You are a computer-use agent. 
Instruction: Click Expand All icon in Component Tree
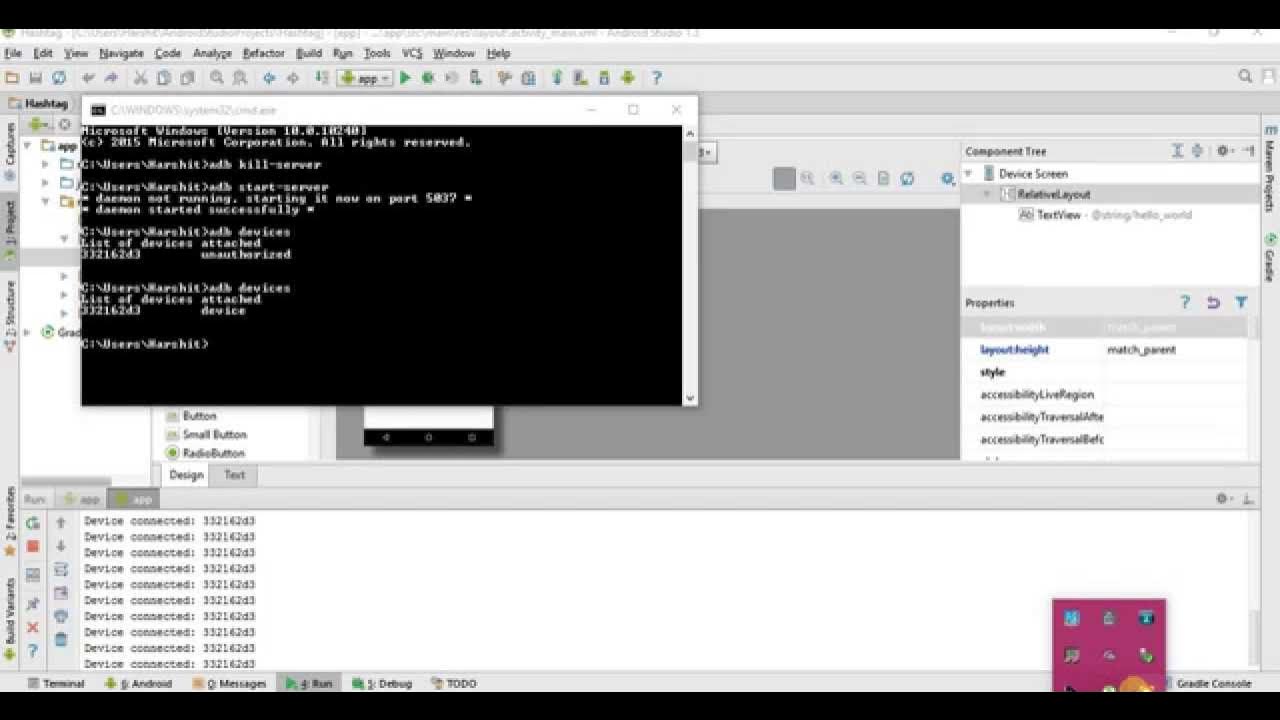[x=1178, y=151]
